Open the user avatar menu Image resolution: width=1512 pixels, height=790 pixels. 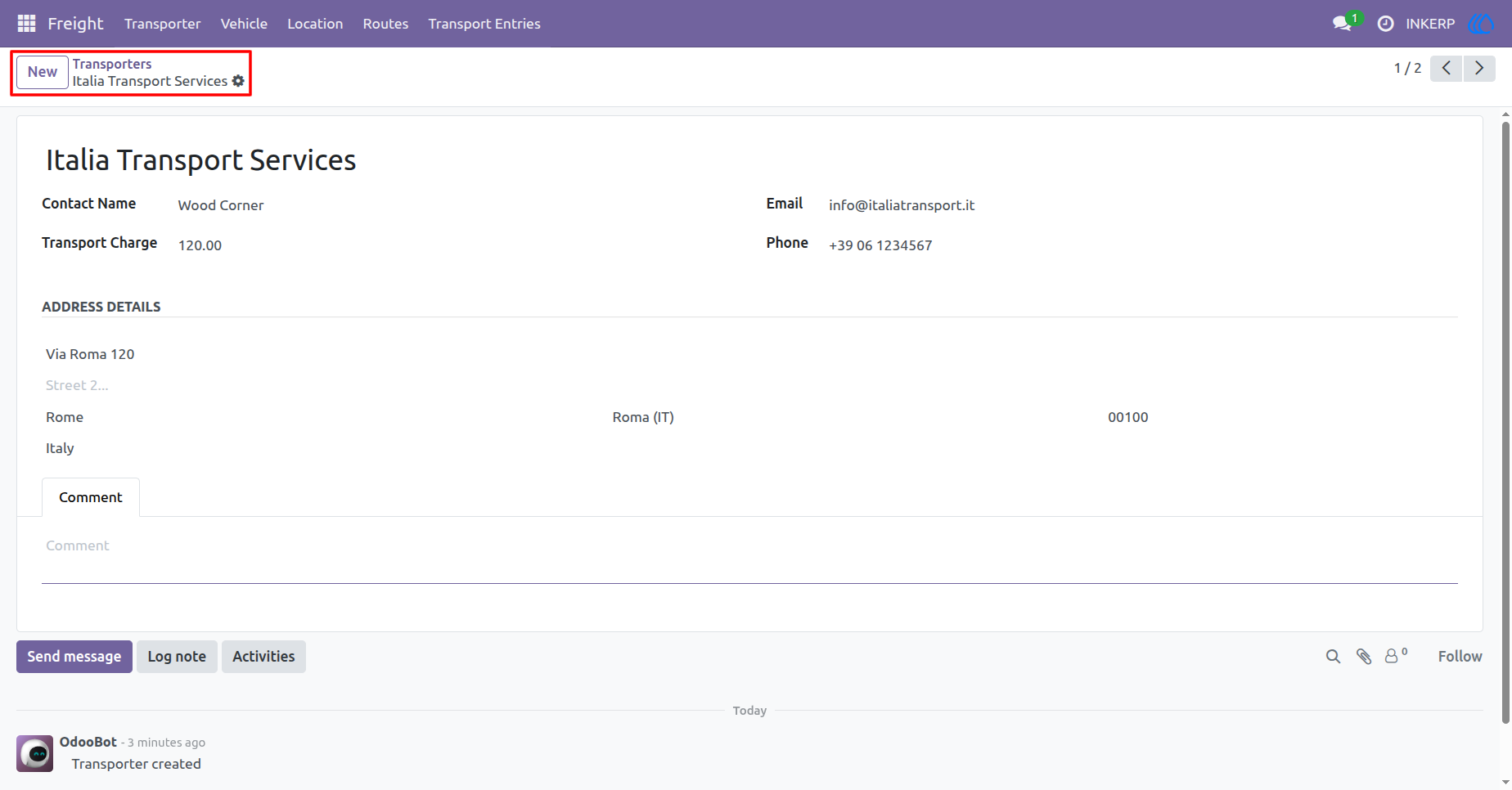1481,24
